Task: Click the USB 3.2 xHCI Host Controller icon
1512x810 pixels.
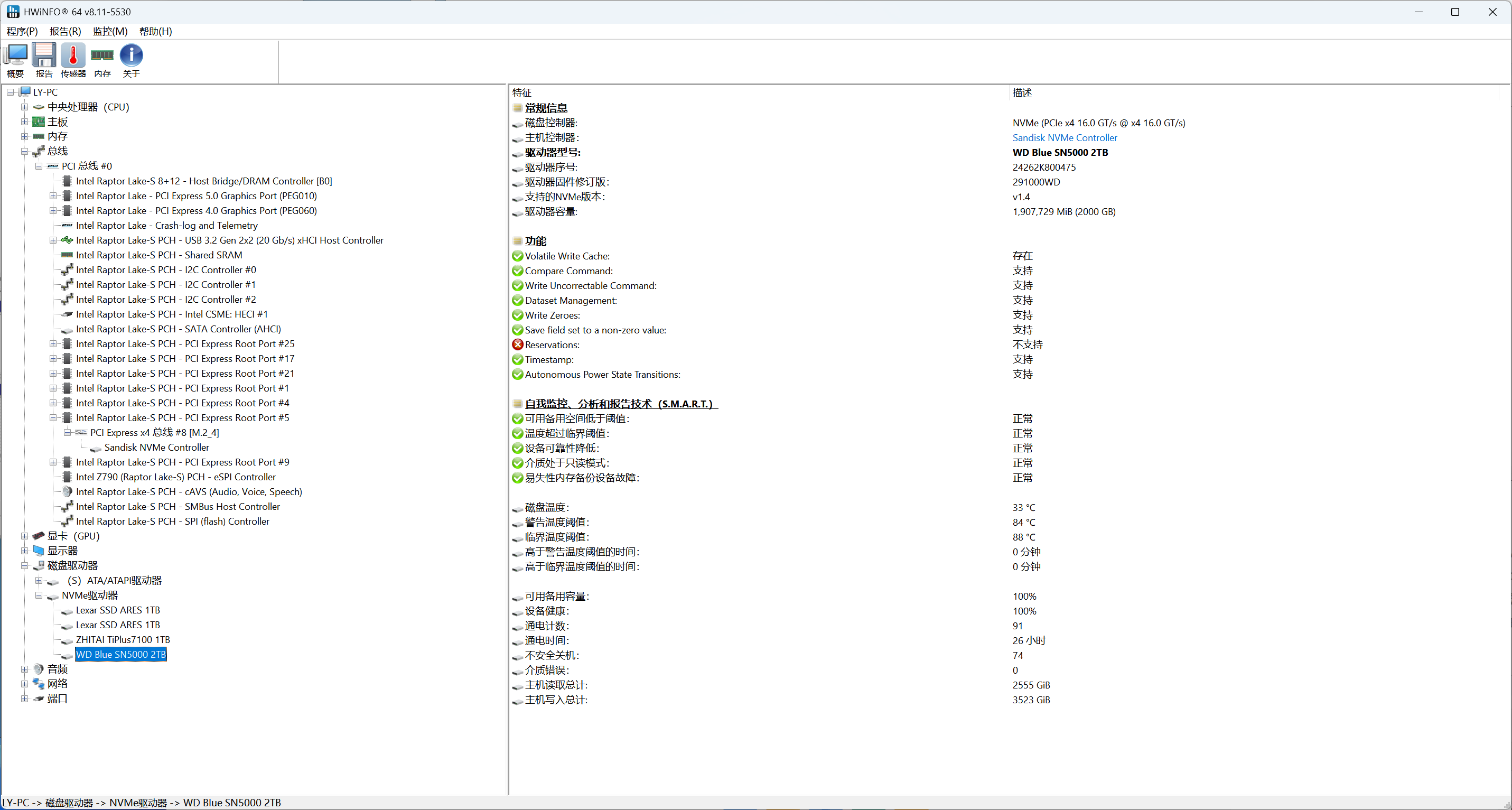Action: point(67,240)
